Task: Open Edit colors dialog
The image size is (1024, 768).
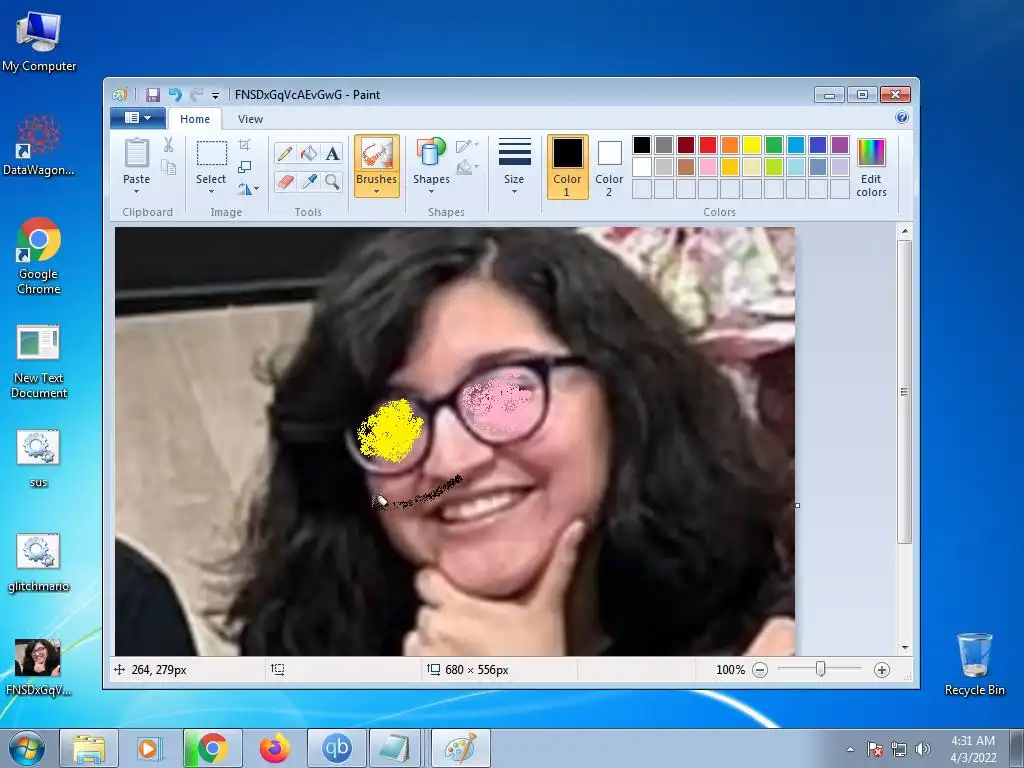Action: tap(871, 167)
